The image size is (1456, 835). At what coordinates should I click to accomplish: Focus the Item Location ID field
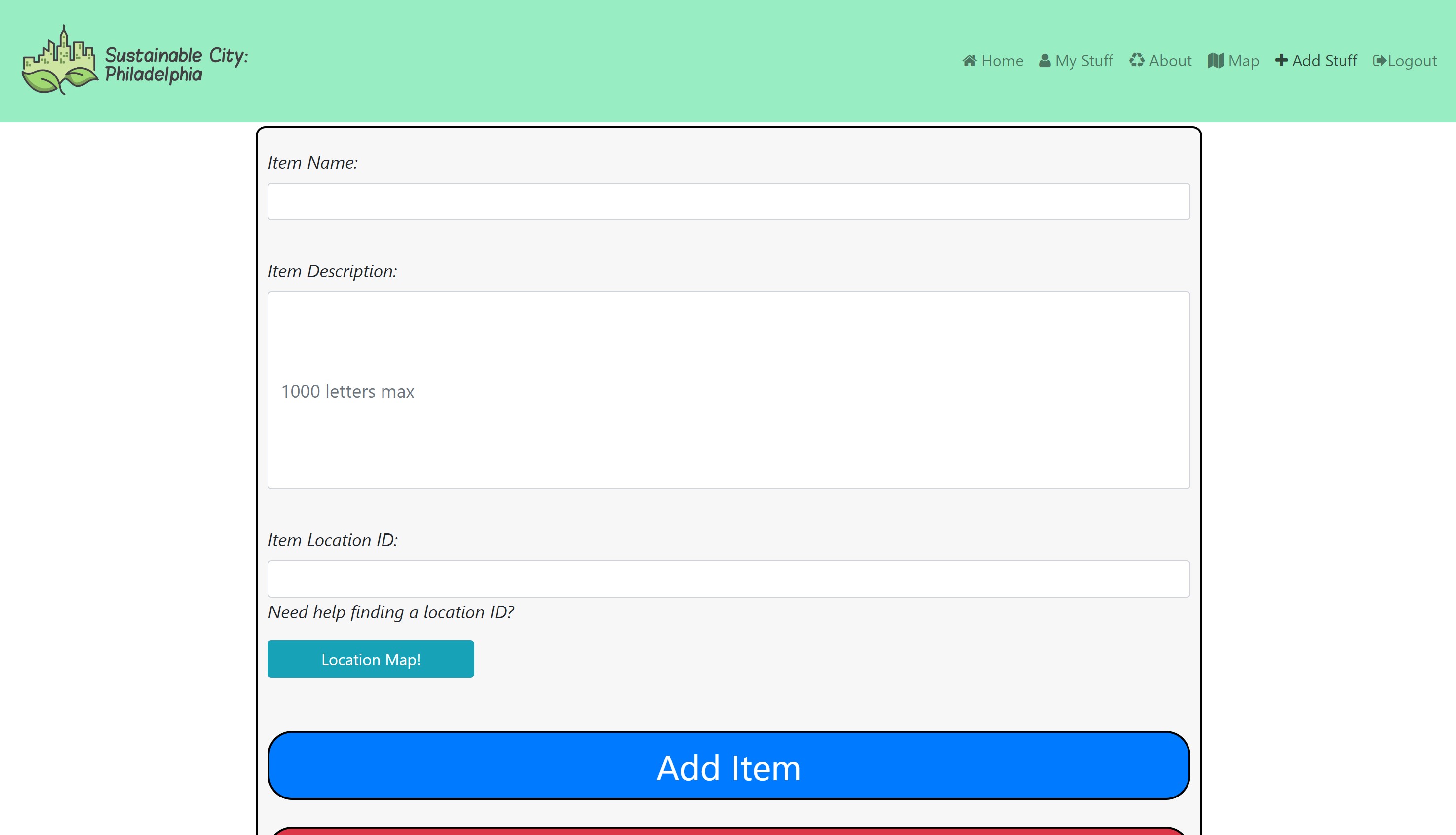pos(728,579)
